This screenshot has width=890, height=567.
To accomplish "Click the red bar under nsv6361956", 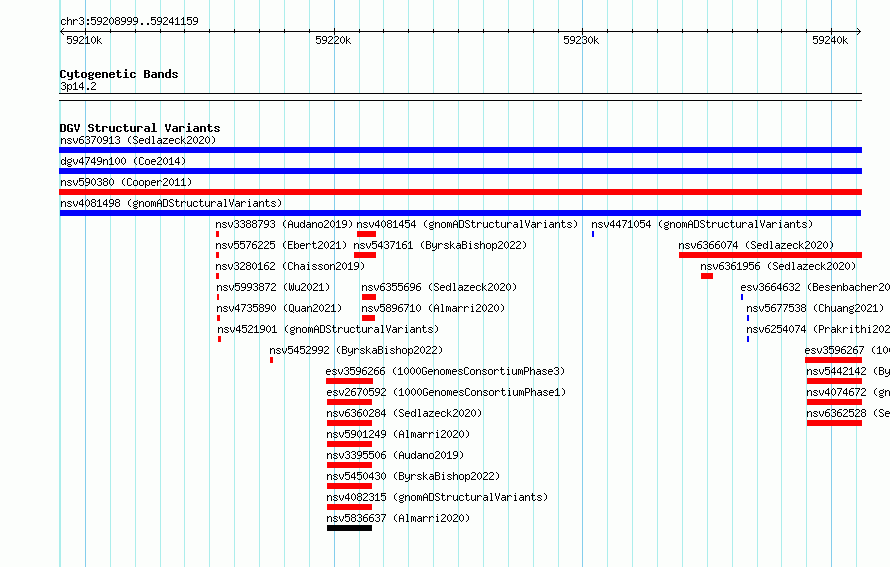I will 707,276.
